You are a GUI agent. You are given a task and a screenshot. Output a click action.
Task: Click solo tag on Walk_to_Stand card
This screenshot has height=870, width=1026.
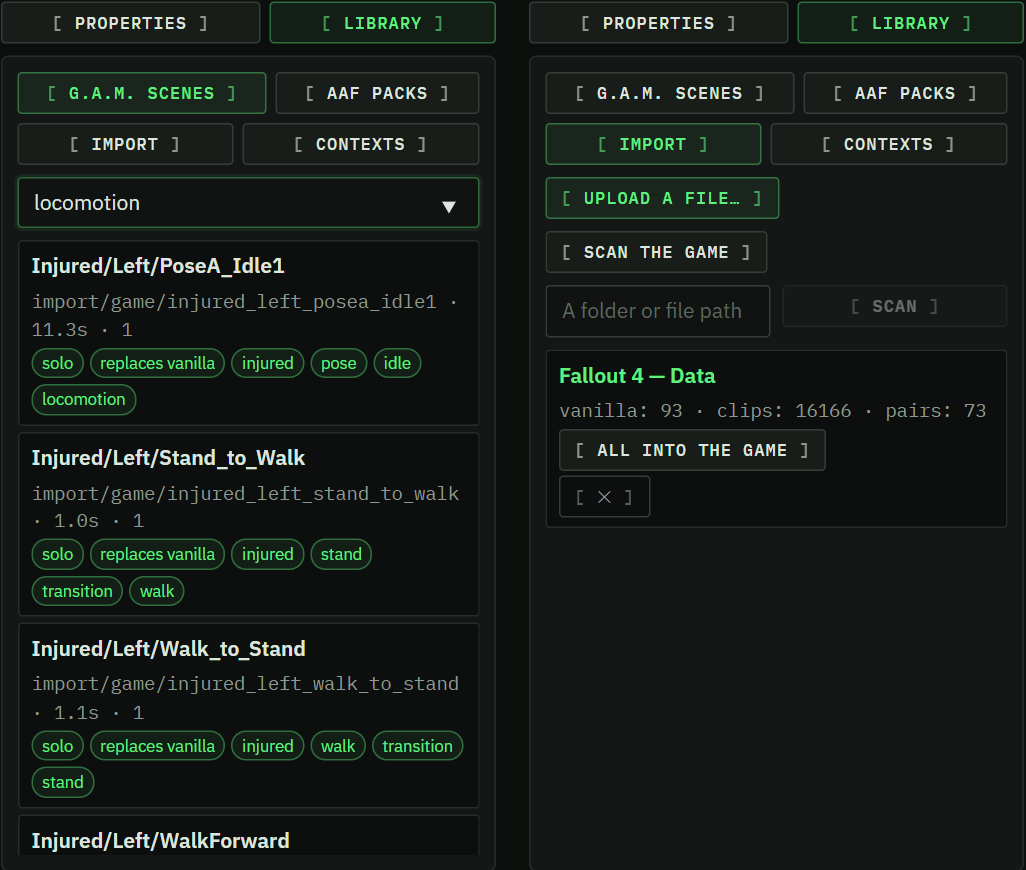(58, 746)
